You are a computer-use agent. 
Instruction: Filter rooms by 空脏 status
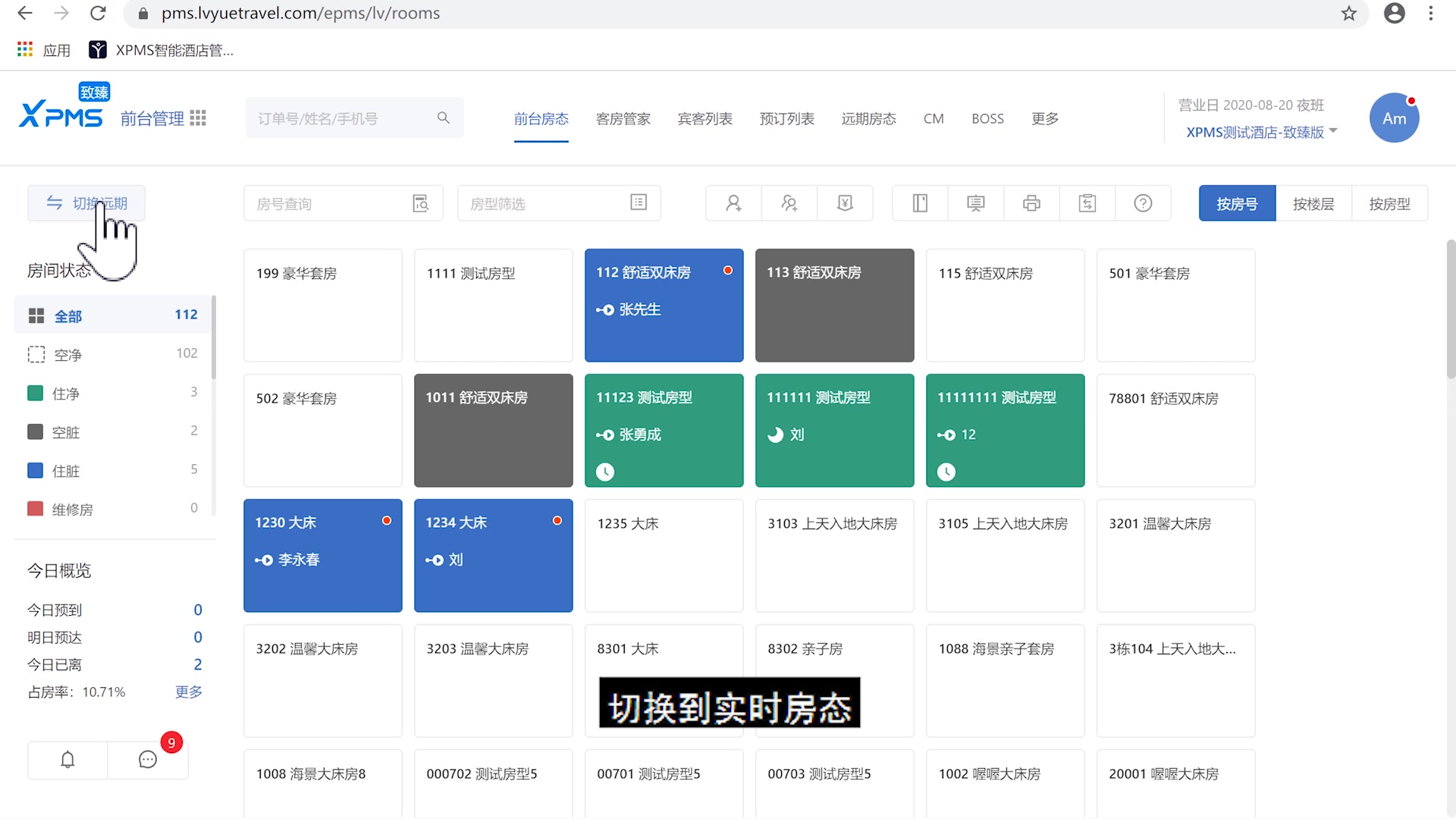[x=112, y=431]
